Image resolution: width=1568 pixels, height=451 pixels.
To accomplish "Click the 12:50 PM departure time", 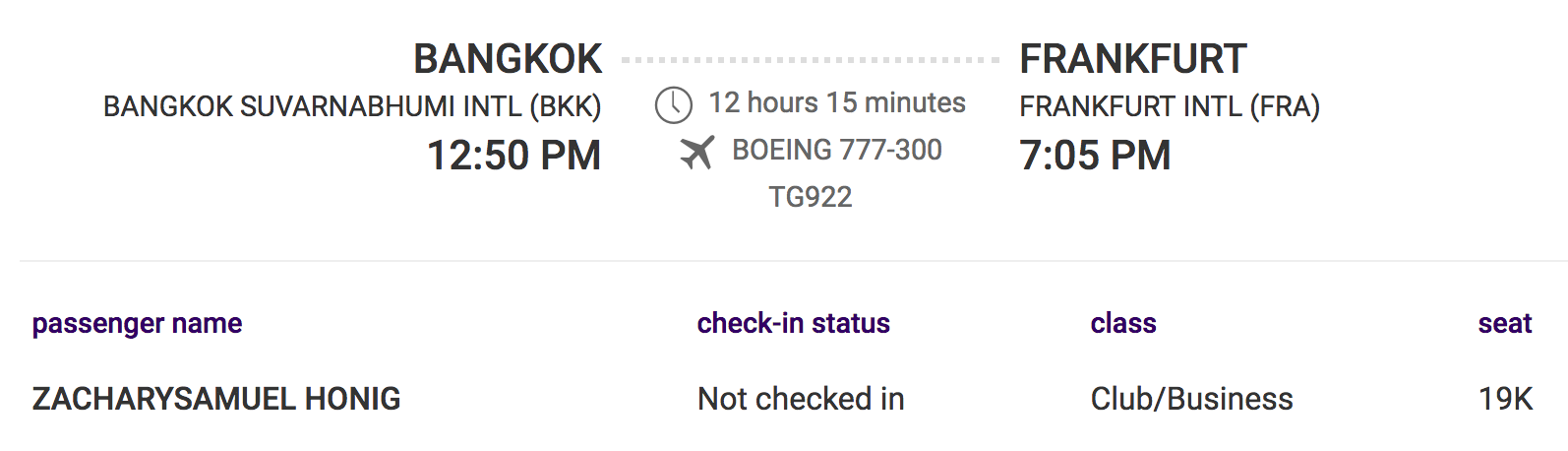I will pos(513,156).
